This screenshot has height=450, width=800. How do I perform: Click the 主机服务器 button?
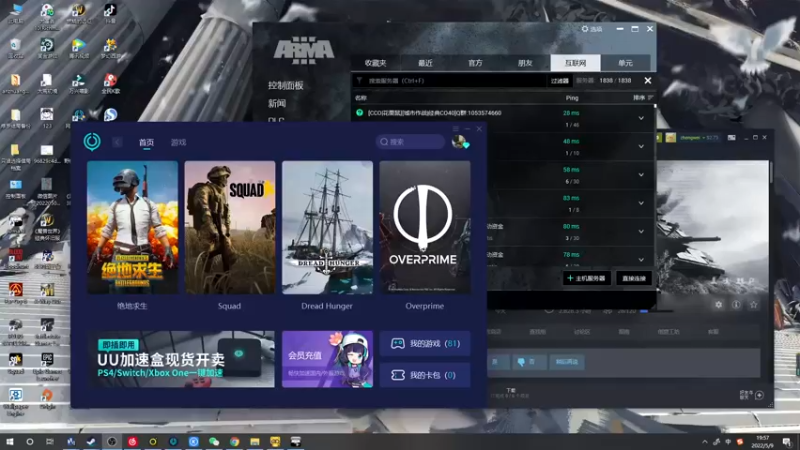587,278
